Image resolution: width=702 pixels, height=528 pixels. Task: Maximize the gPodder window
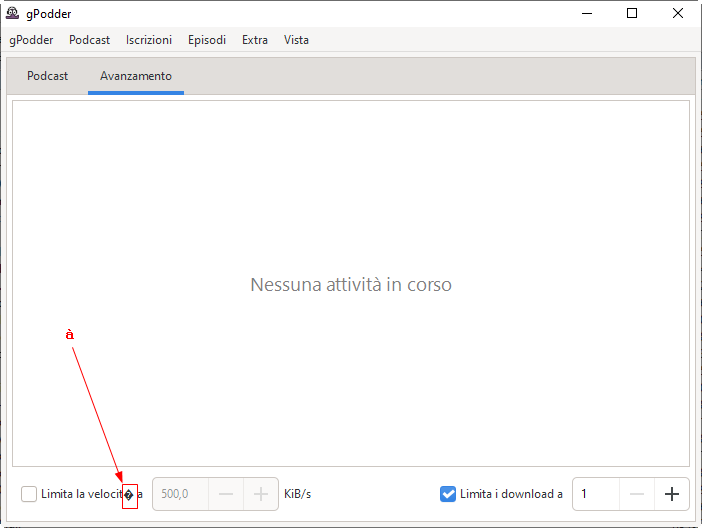tap(632, 13)
